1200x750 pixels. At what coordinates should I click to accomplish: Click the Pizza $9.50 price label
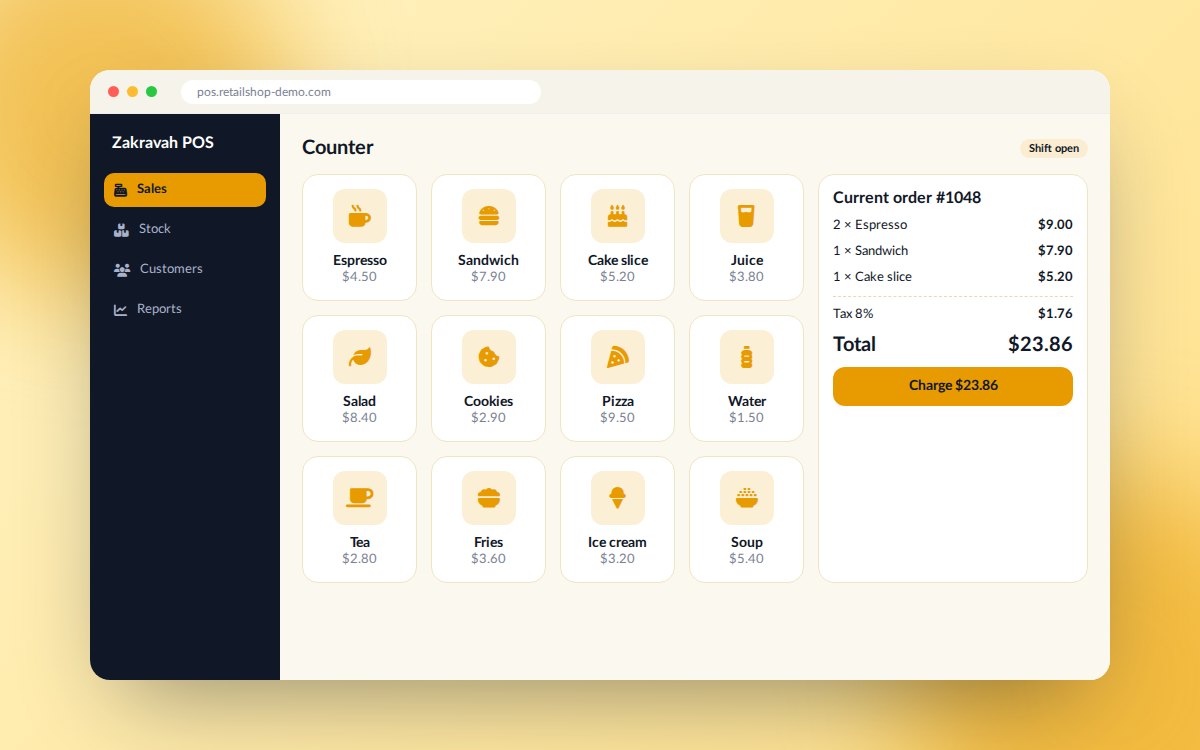point(618,417)
